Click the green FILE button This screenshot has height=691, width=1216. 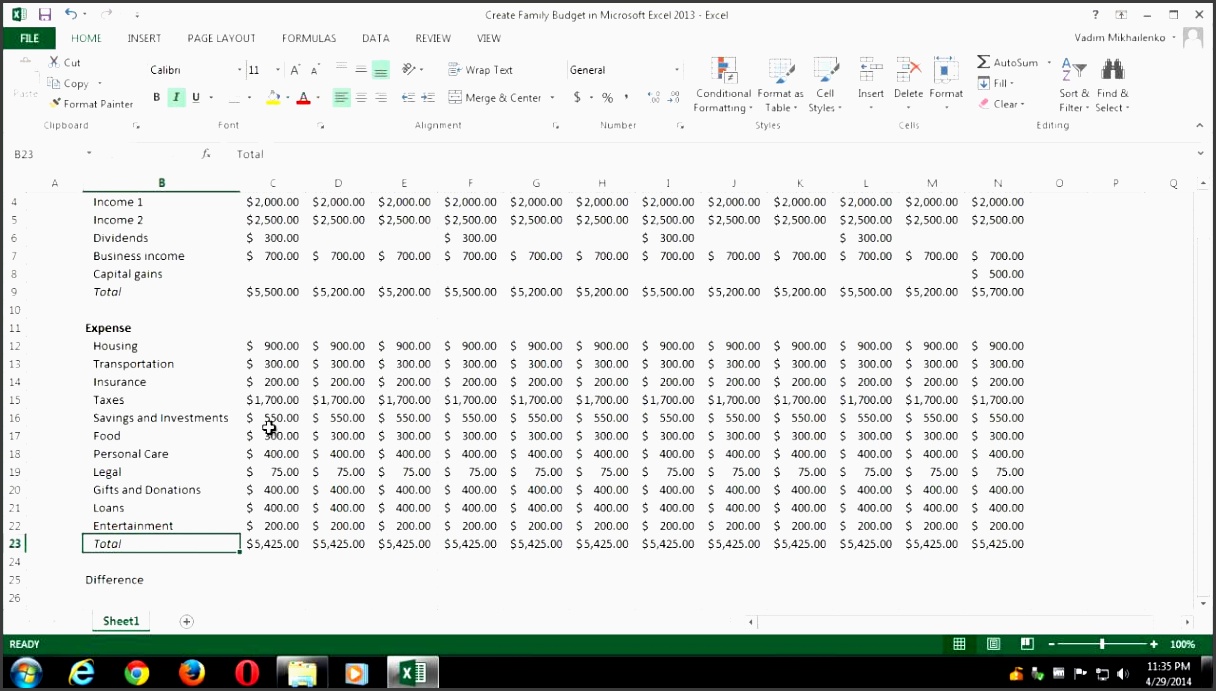[29, 38]
